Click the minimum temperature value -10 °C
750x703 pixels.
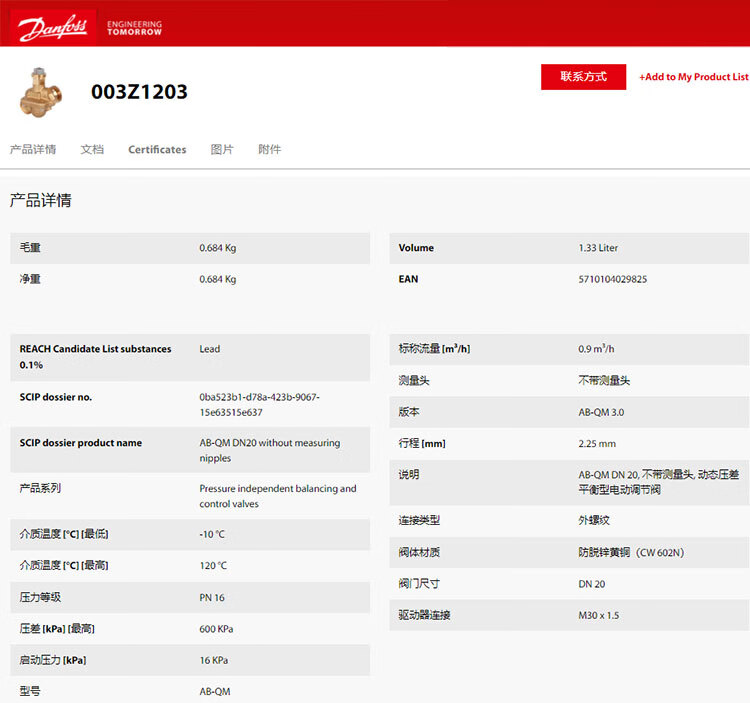212,534
